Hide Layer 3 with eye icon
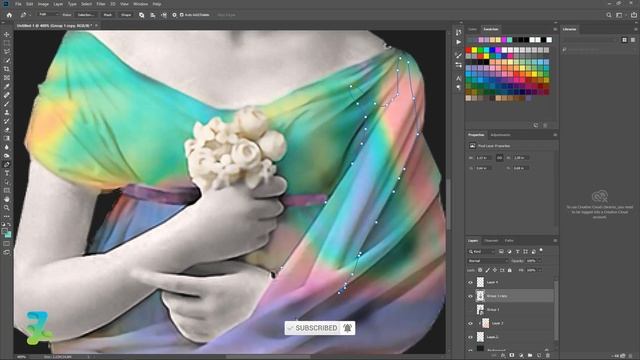 (470, 323)
